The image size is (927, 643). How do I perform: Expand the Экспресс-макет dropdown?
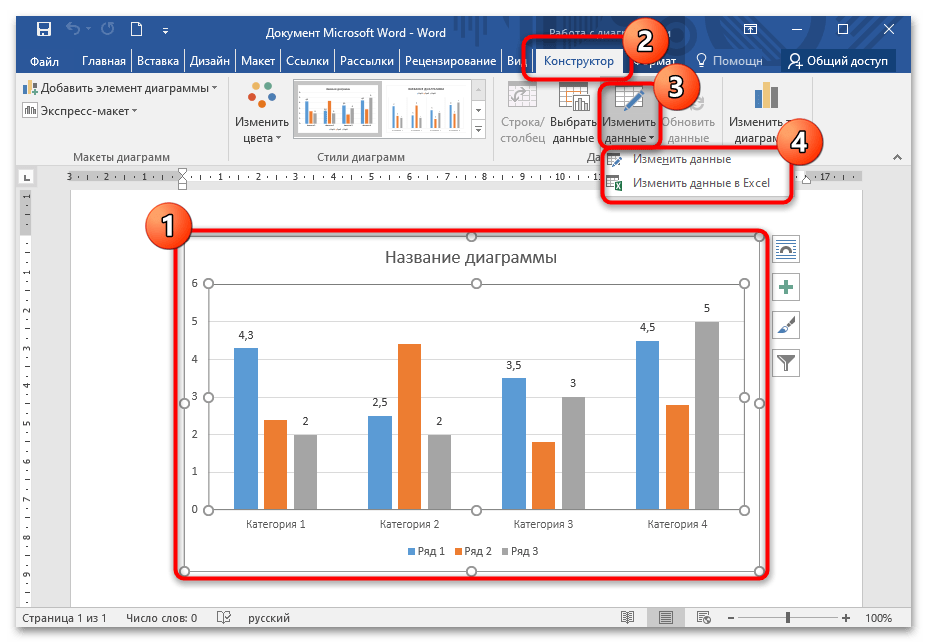coord(80,111)
